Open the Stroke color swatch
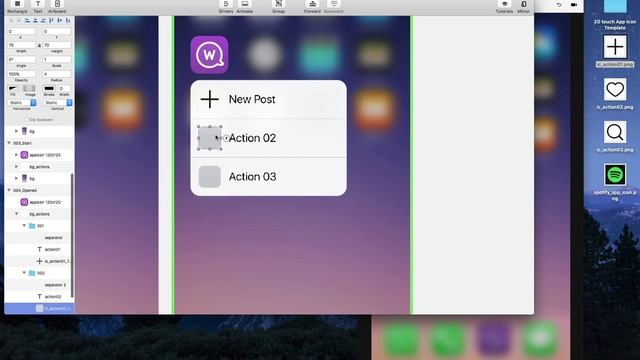This screenshot has width=640, height=360. point(49,89)
